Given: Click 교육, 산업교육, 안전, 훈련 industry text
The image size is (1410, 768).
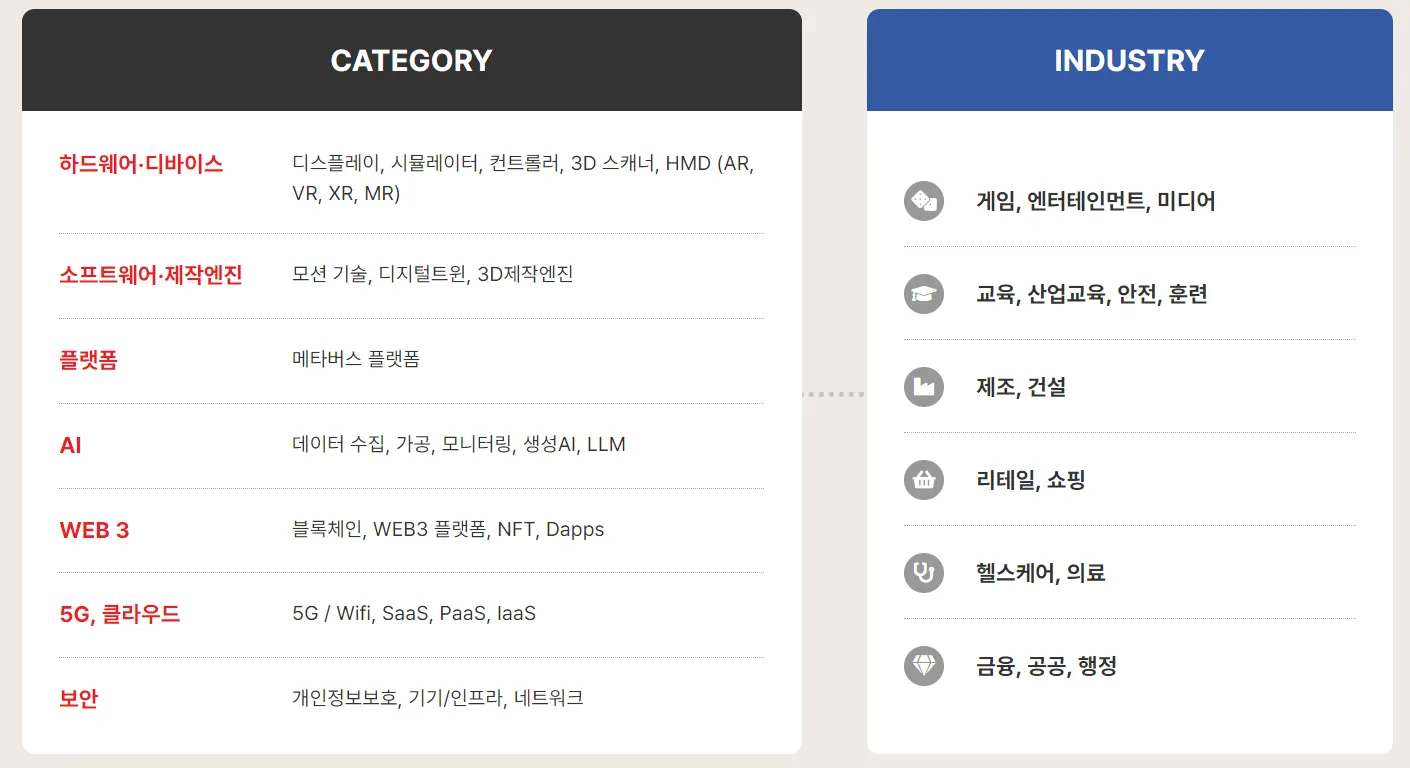Looking at the screenshot, I should click(x=1092, y=294).
